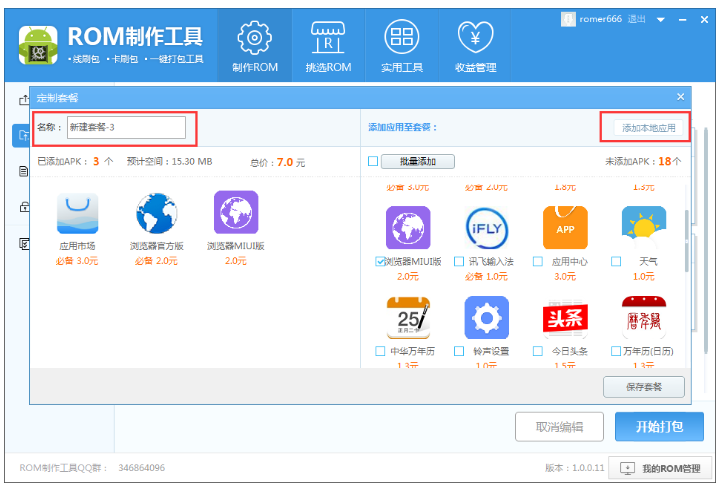
Task: Open the 收益管理 tab
Action: click(475, 46)
